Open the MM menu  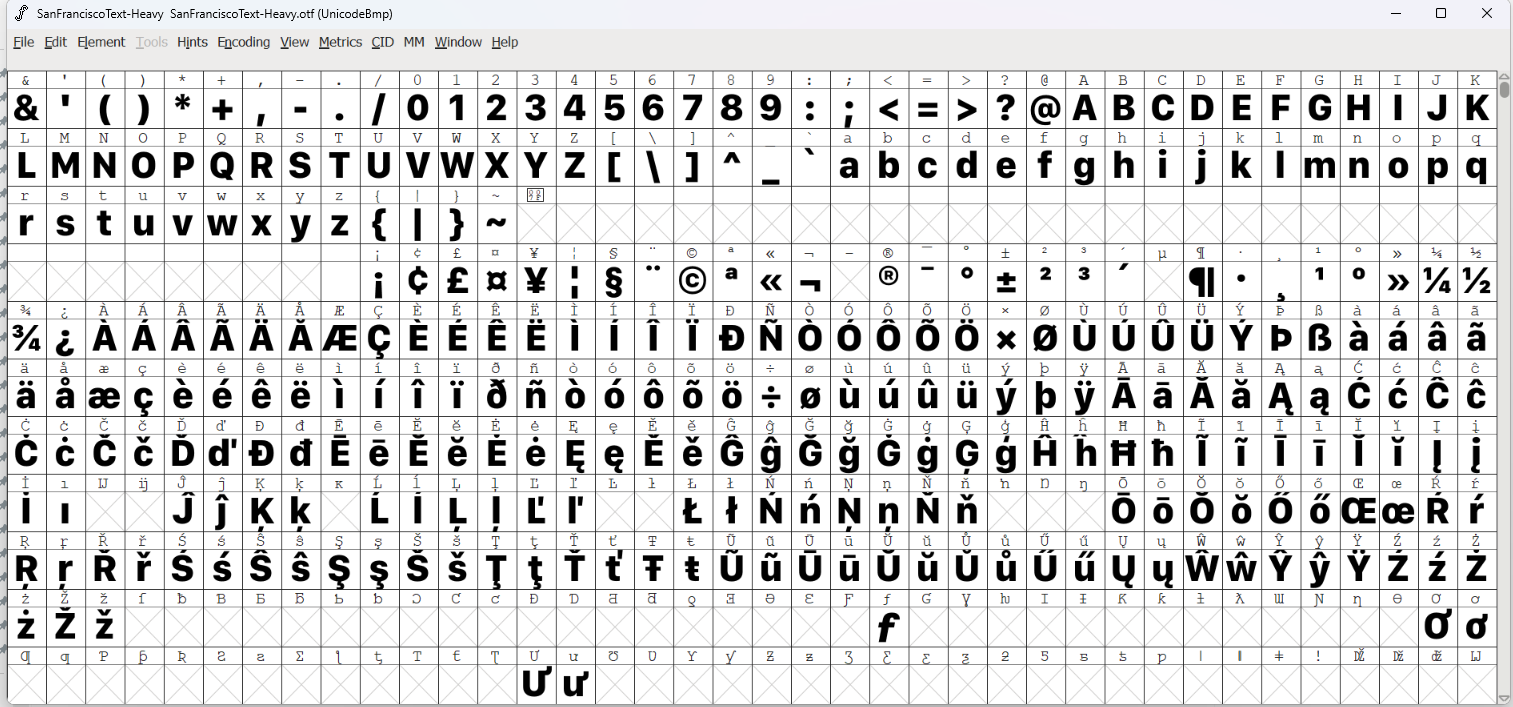(414, 42)
